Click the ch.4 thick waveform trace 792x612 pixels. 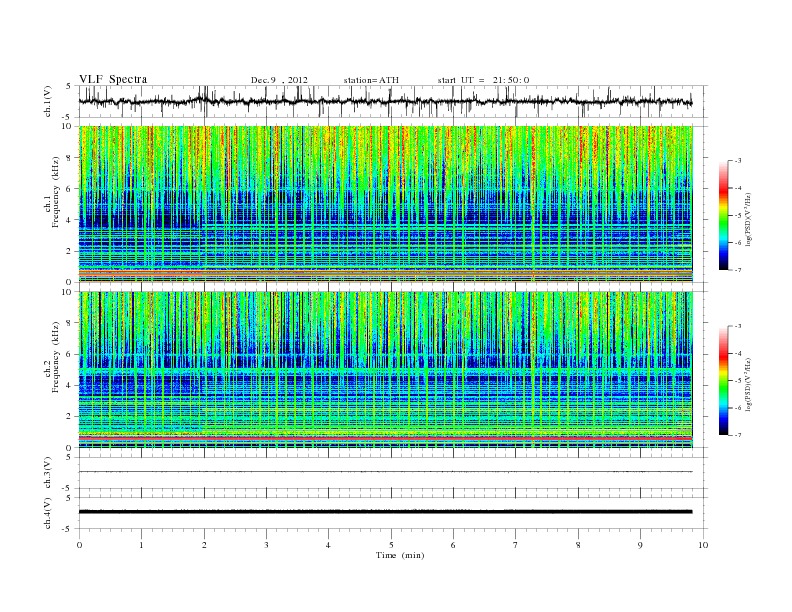pyautogui.click(x=386, y=512)
